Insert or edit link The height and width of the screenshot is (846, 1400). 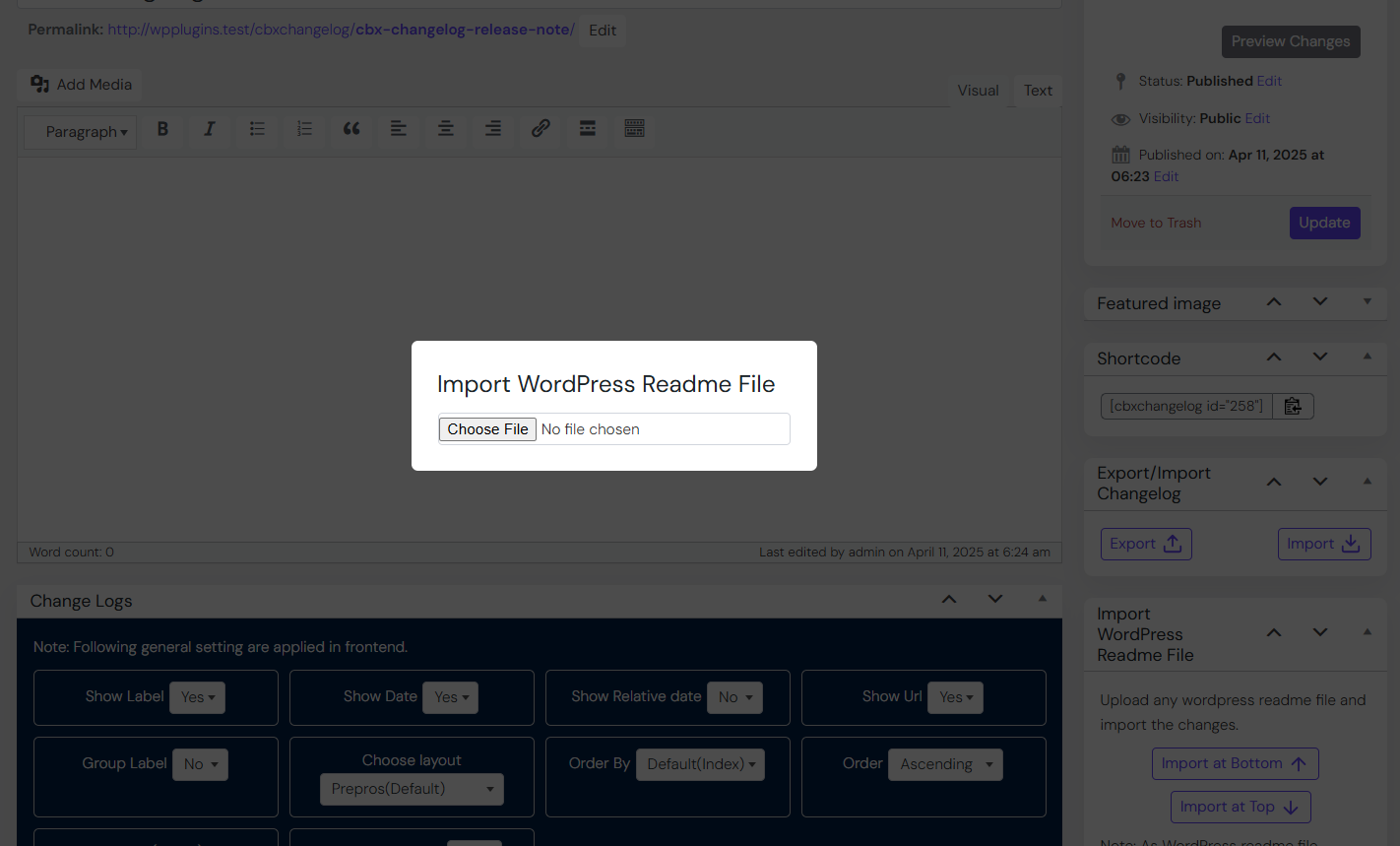(x=541, y=129)
